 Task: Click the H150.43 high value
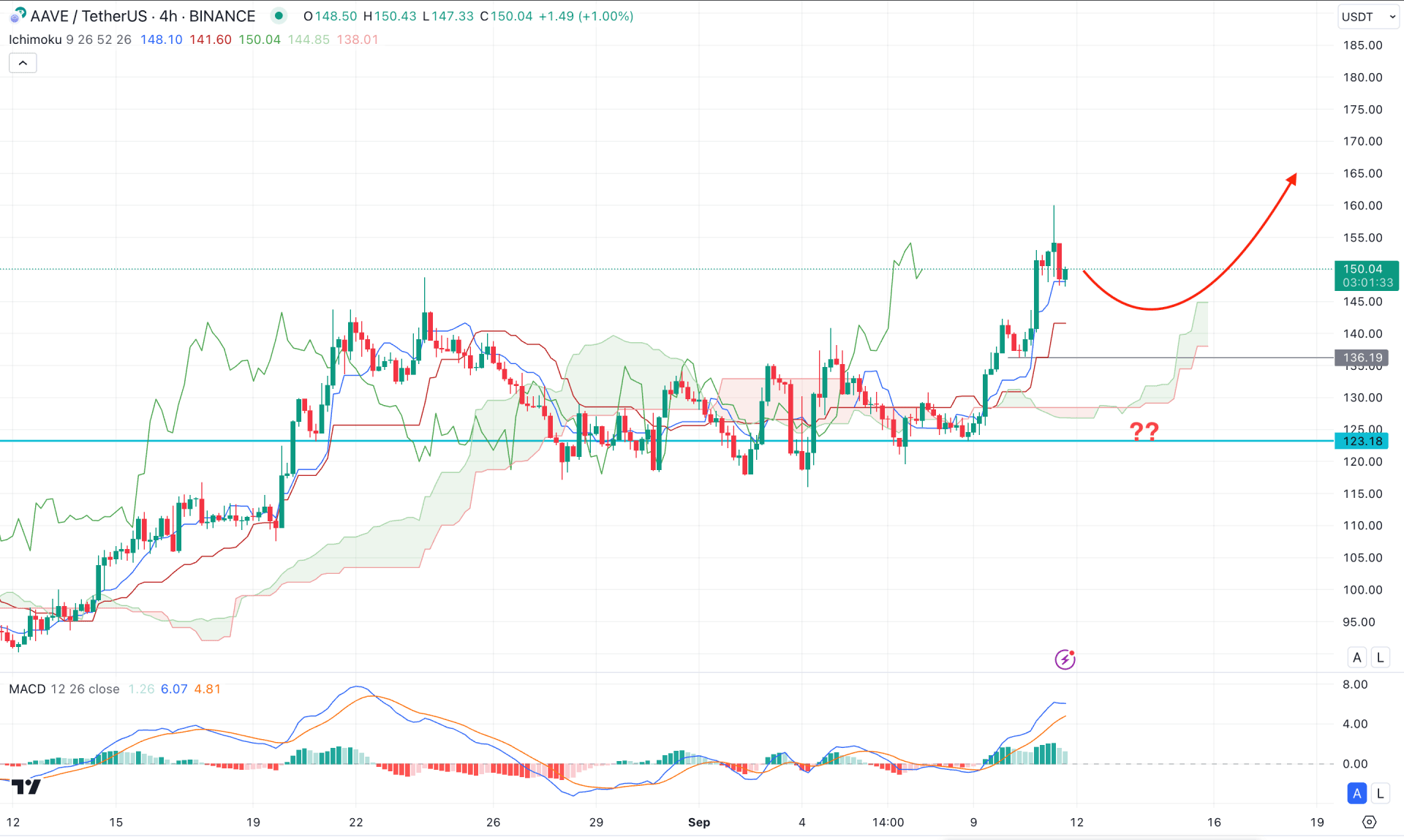[x=390, y=16]
